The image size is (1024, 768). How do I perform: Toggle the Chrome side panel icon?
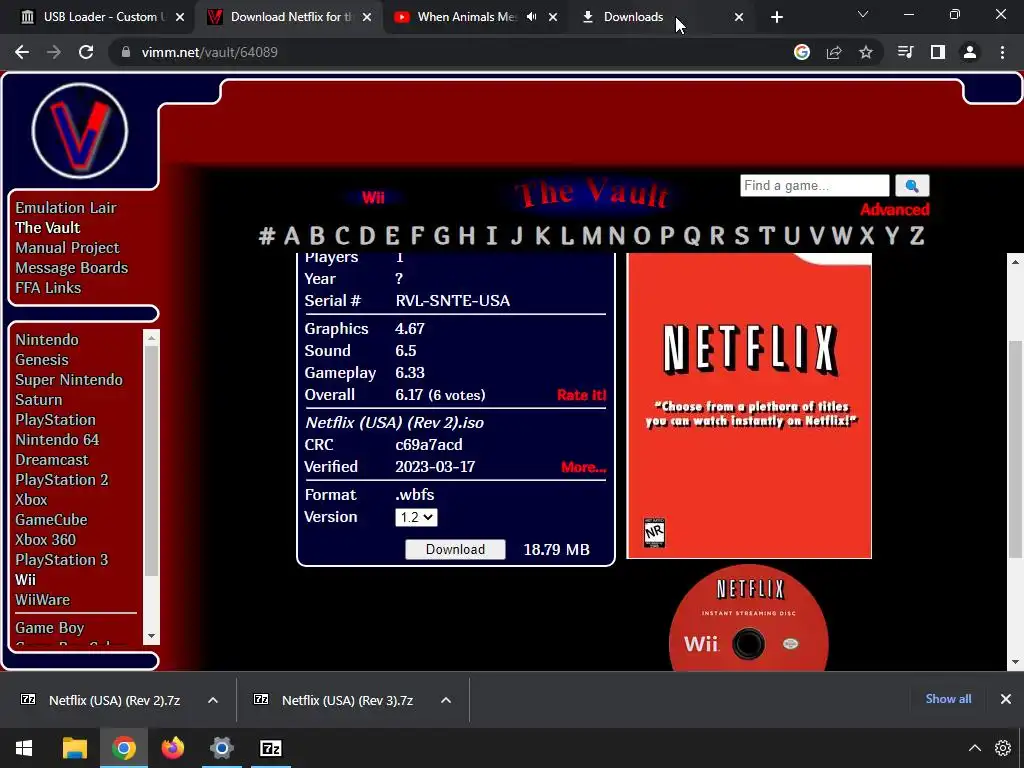tap(938, 52)
